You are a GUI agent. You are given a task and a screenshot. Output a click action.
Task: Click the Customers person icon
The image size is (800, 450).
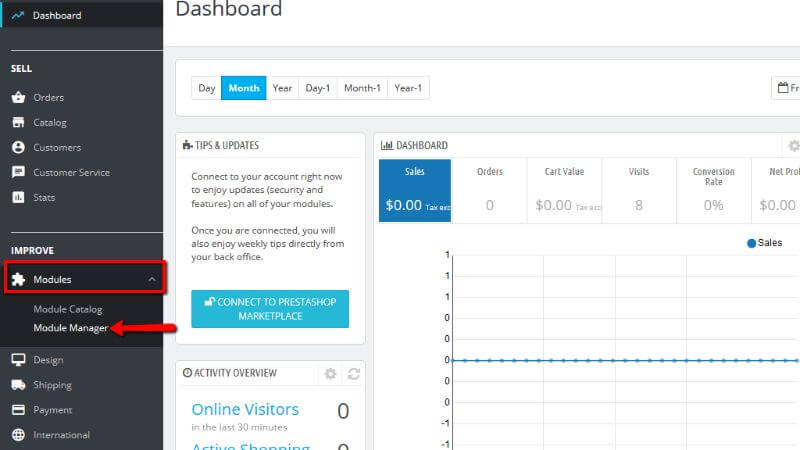click(x=18, y=147)
